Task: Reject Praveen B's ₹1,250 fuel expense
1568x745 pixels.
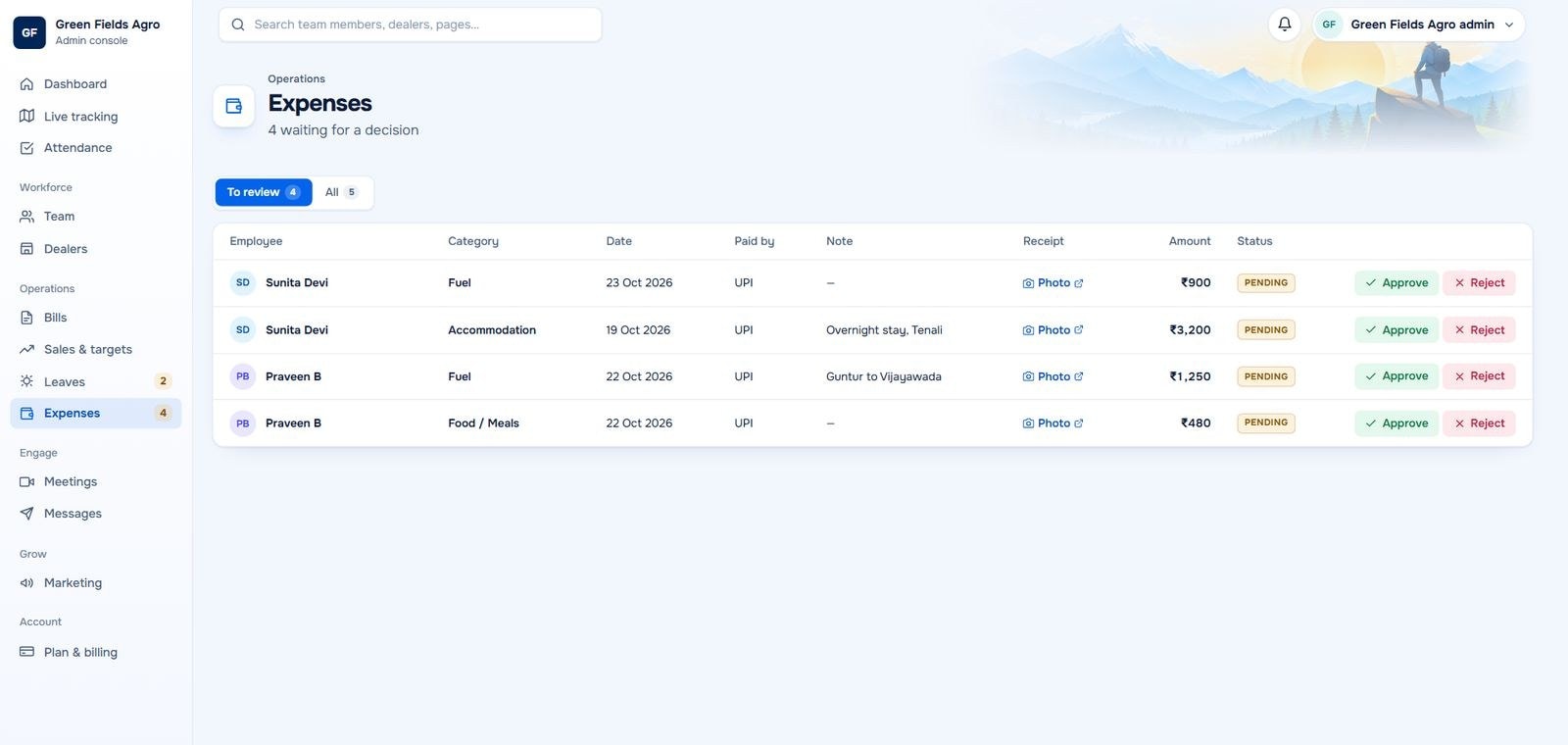Action: [1479, 376]
